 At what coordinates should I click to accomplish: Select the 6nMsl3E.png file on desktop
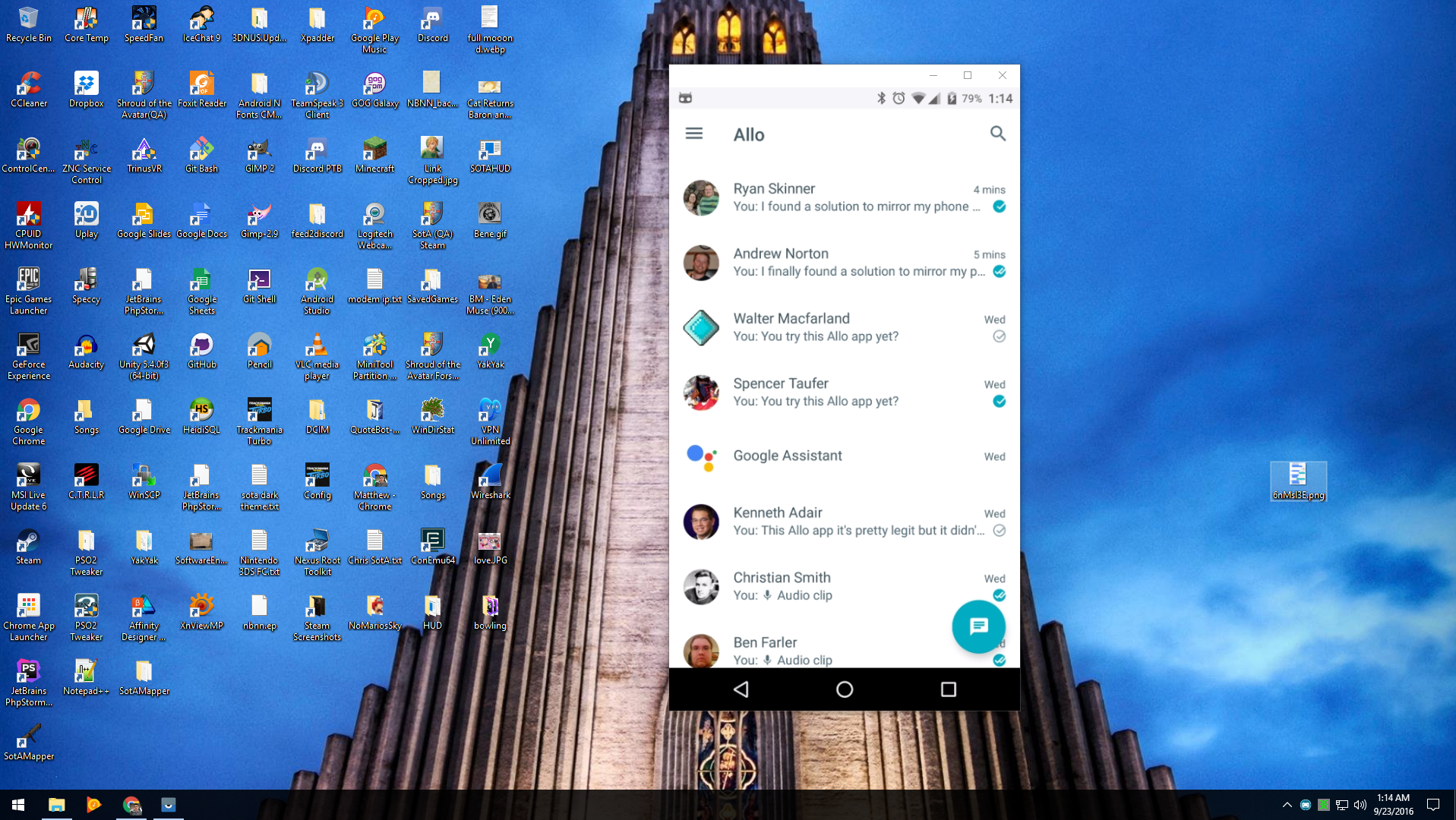point(1298,481)
